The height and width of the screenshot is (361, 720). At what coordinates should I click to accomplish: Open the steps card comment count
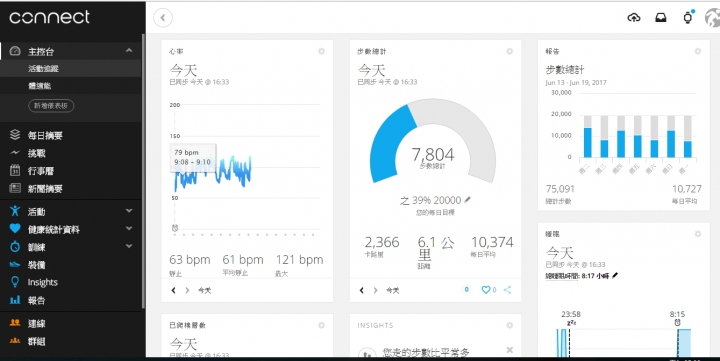(467, 290)
